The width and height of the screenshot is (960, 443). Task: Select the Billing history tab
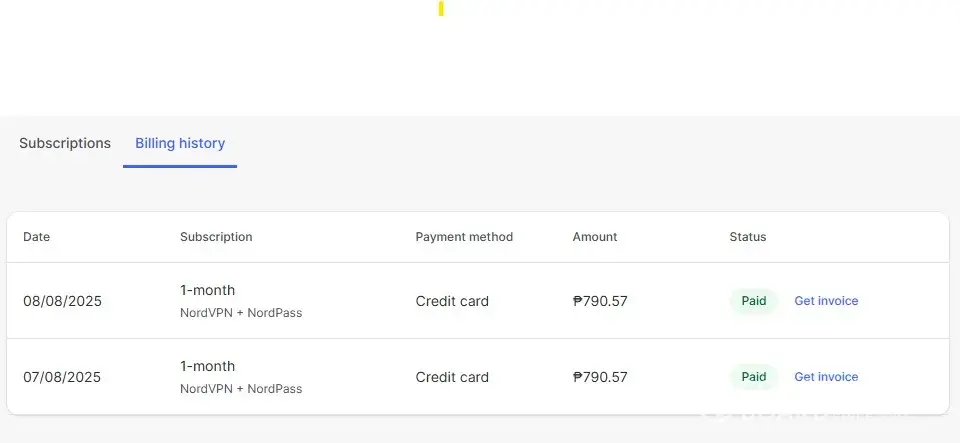(x=180, y=143)
